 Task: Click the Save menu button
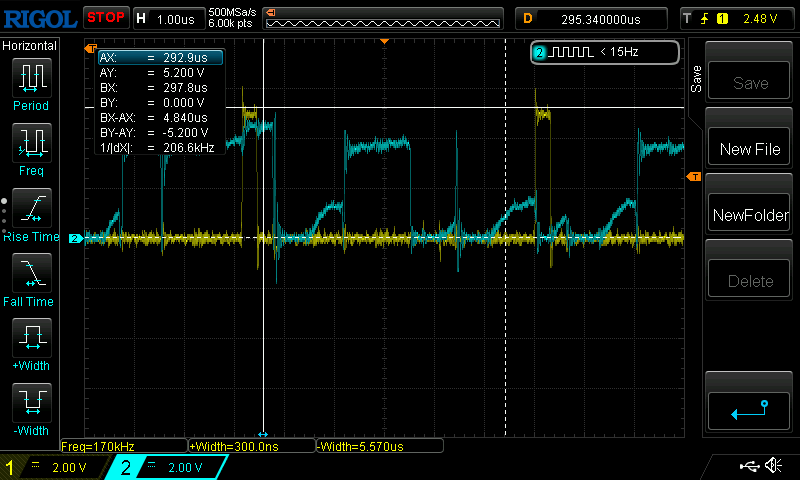[749, 81]
